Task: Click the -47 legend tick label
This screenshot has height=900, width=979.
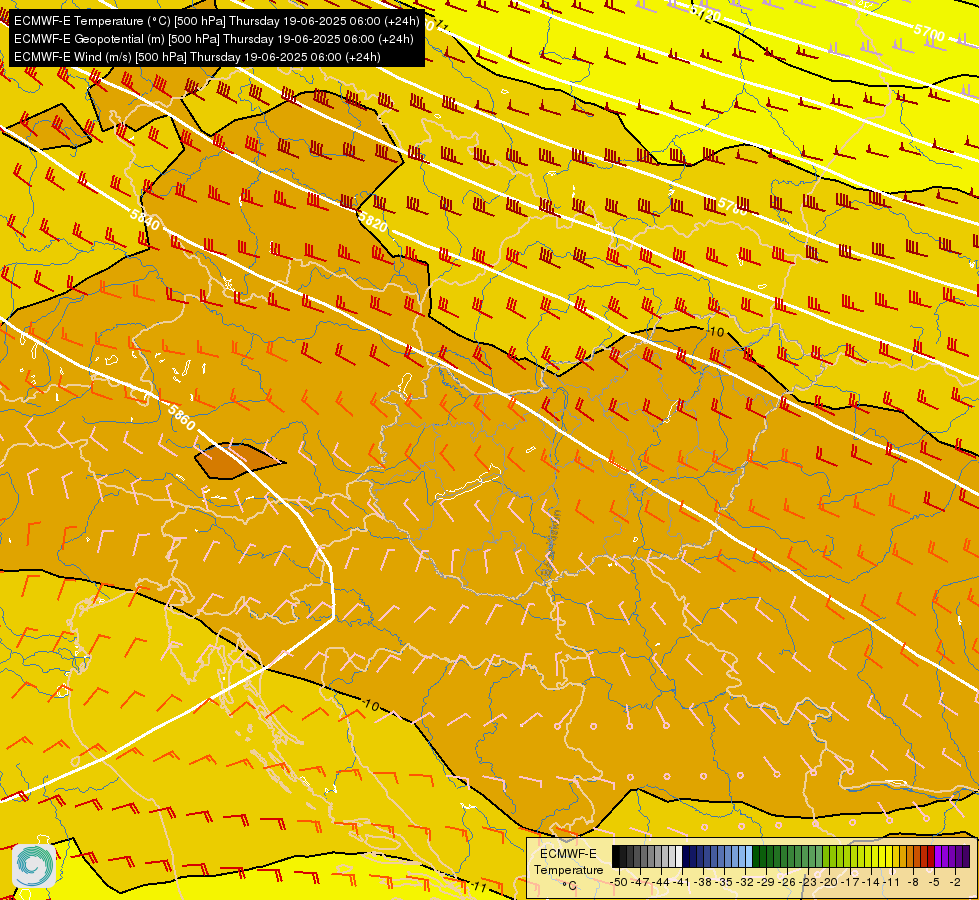Action: (x=641, y=882)
